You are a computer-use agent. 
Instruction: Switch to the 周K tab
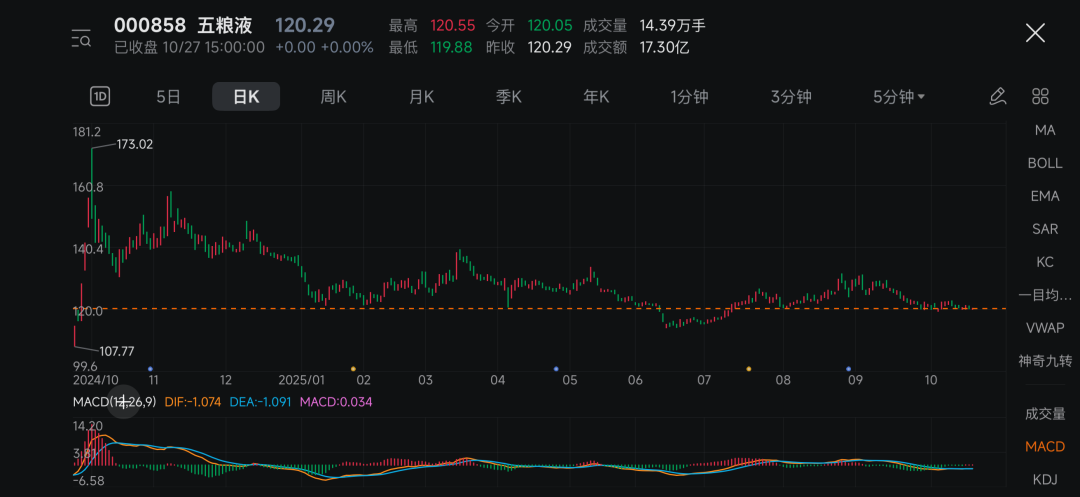coord(333,97)
